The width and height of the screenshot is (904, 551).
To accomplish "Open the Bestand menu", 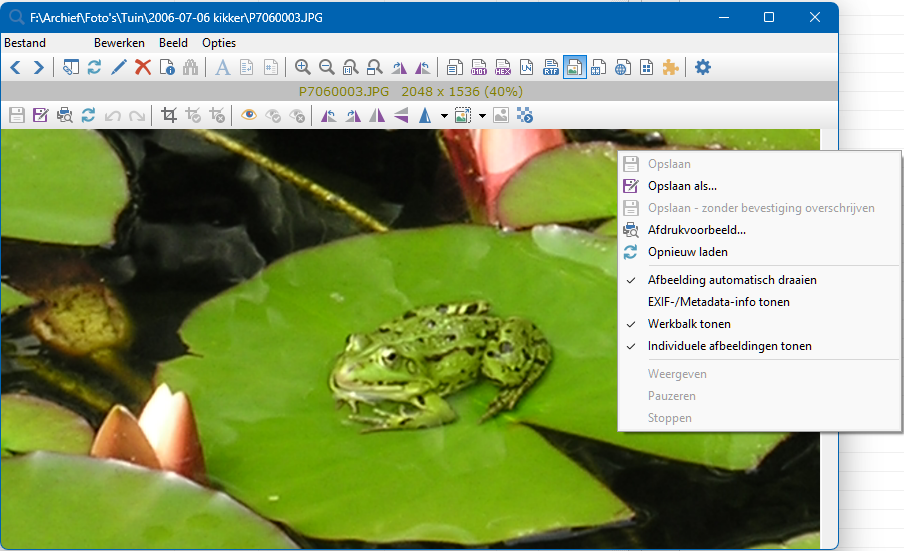I will pos(25,43).
